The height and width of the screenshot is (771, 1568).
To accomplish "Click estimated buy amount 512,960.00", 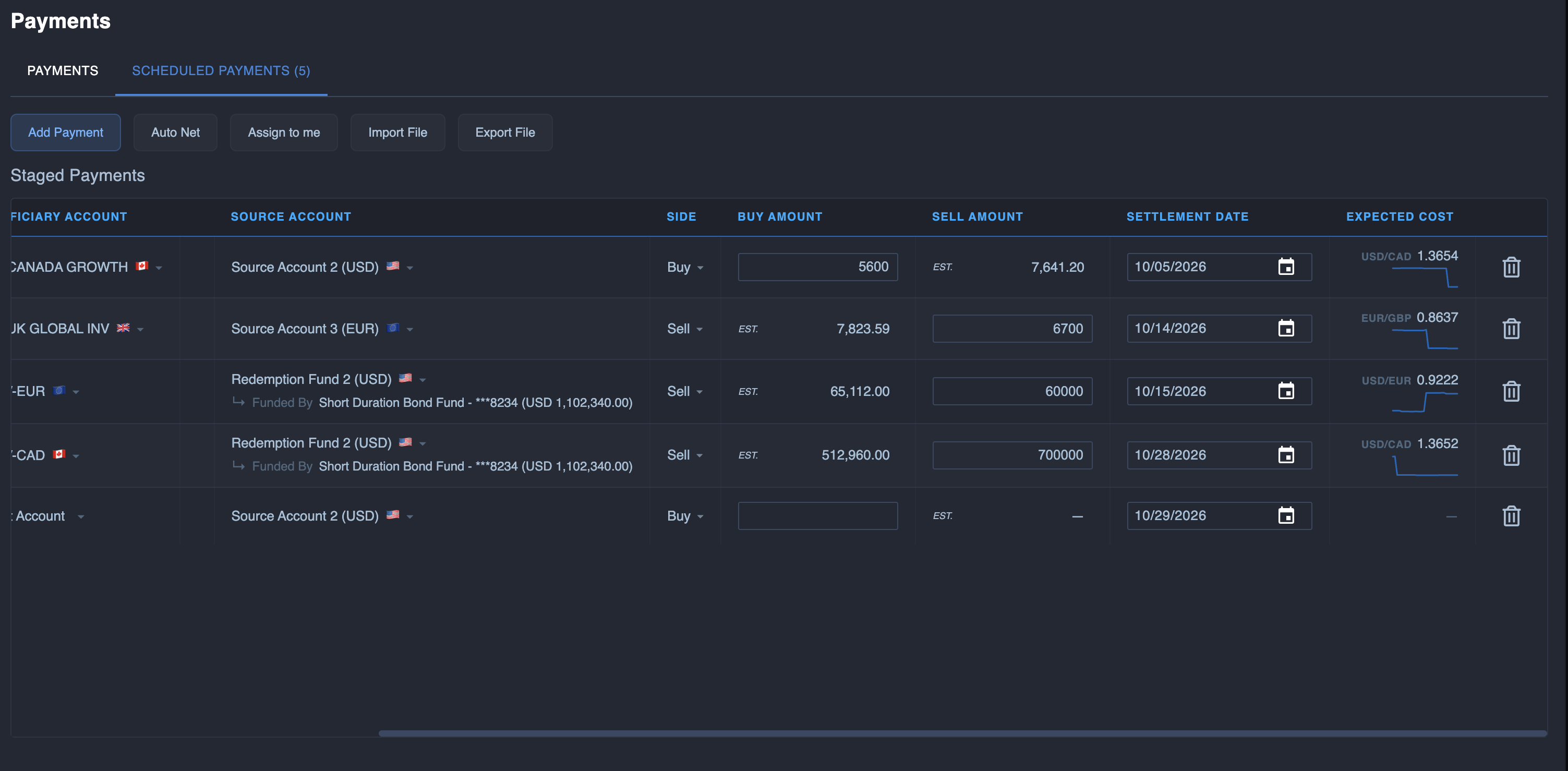I will pos(855,455).
